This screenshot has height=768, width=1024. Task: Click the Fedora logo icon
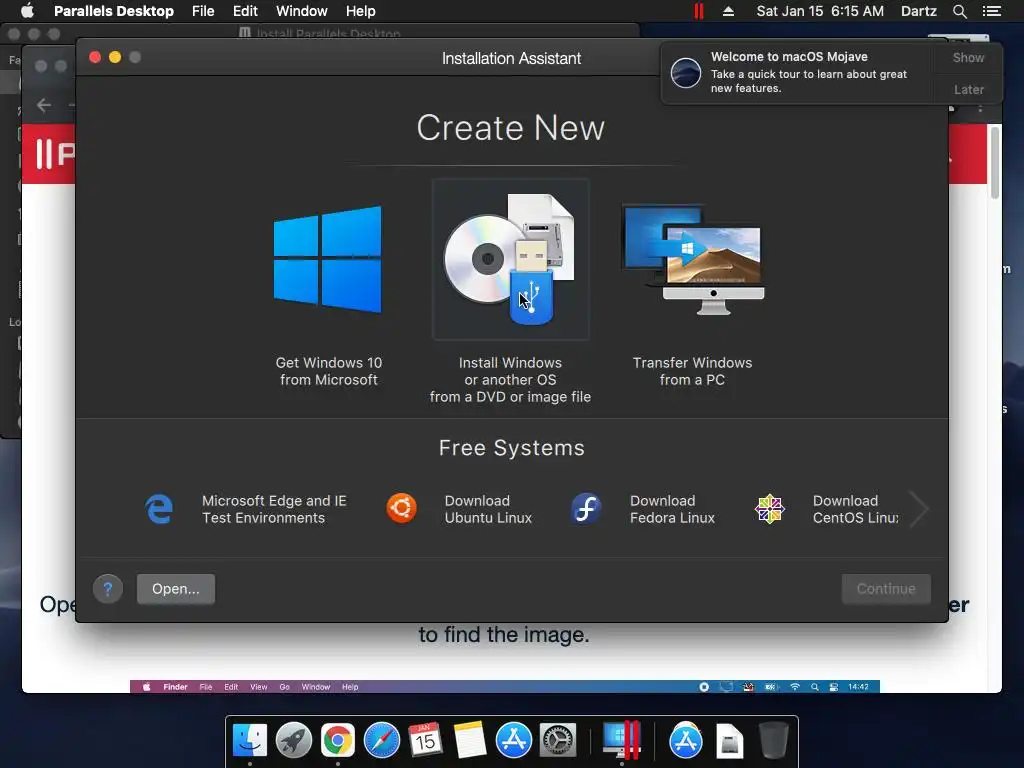point(586,509)
